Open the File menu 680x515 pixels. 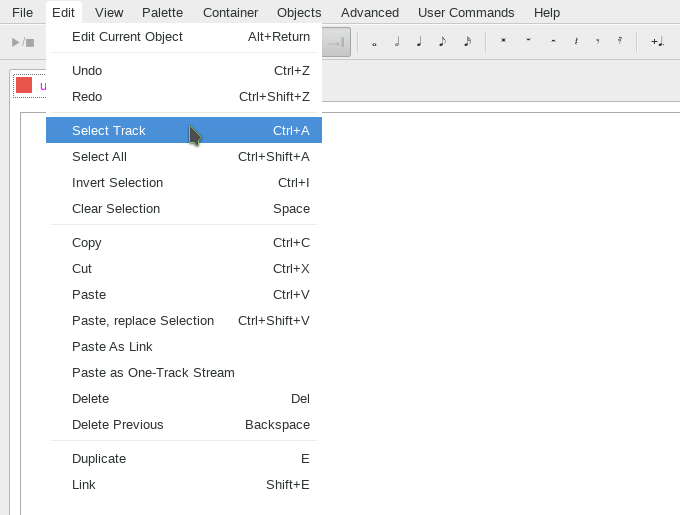22,13
